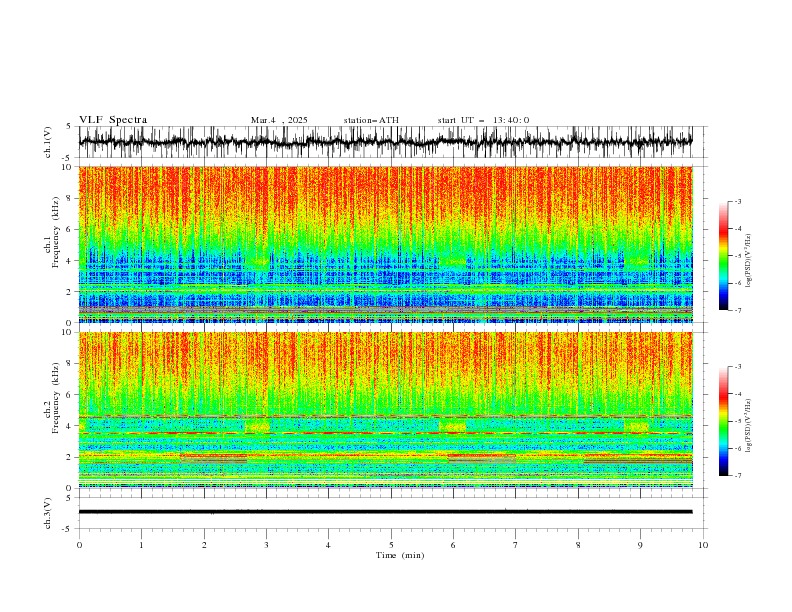
Task: Click time axis tick label "6"
Action: click(453, 545)
